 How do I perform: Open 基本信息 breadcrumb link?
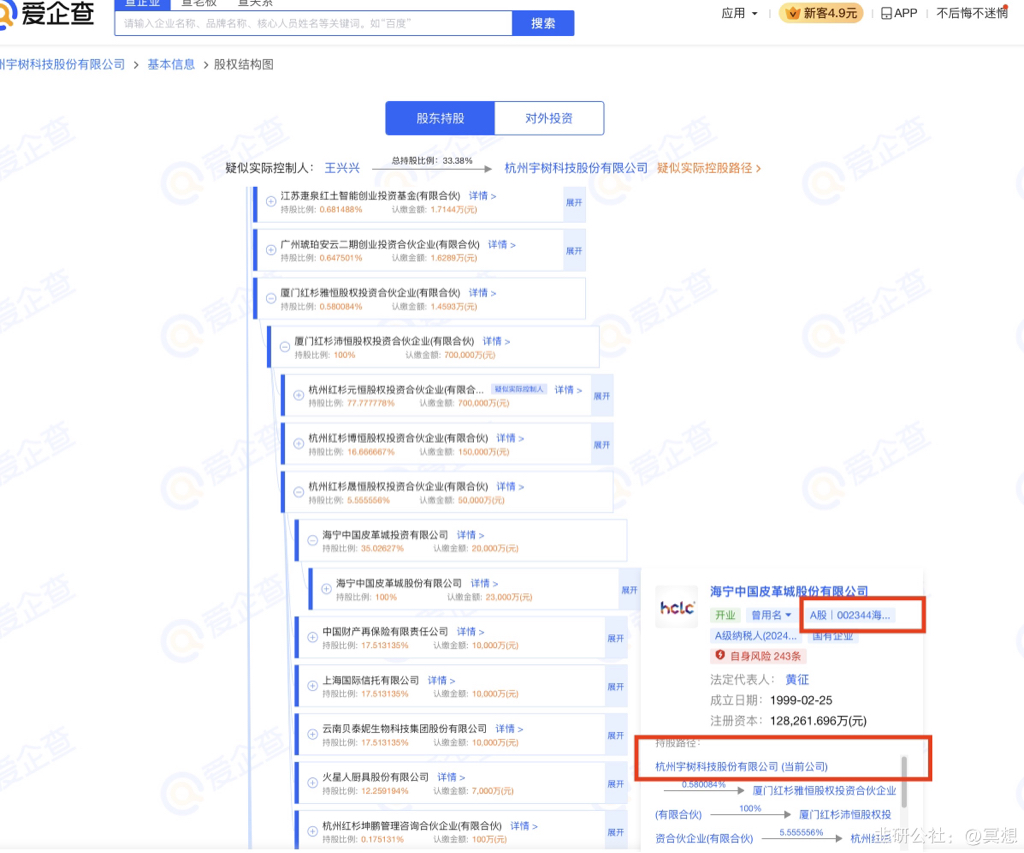(171, 64)
